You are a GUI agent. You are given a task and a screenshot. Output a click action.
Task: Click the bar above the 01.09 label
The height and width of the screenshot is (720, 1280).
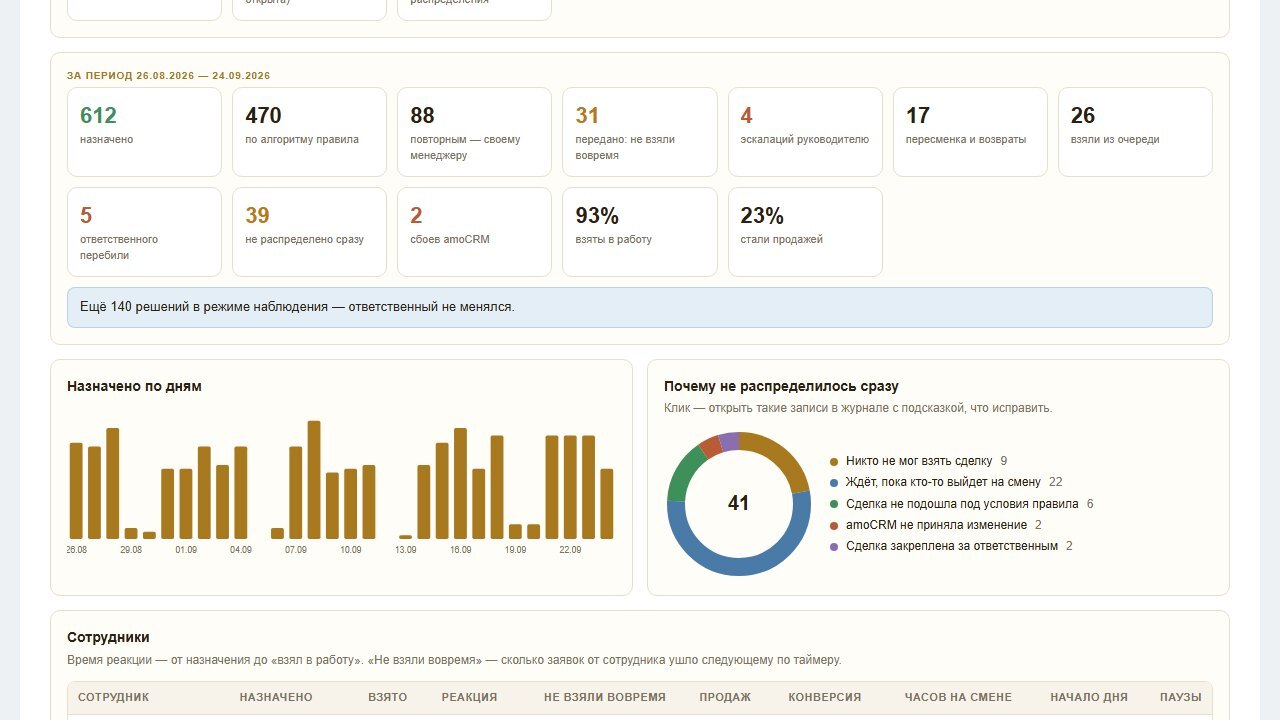click(186, 504)
